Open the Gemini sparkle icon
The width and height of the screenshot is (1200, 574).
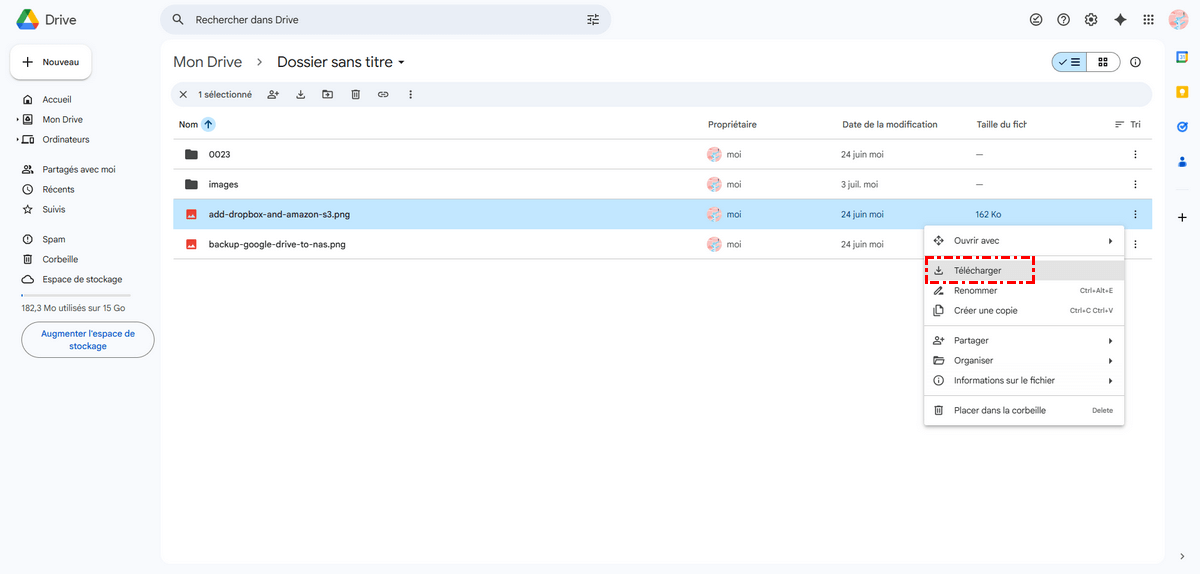tap(1120, 20)
